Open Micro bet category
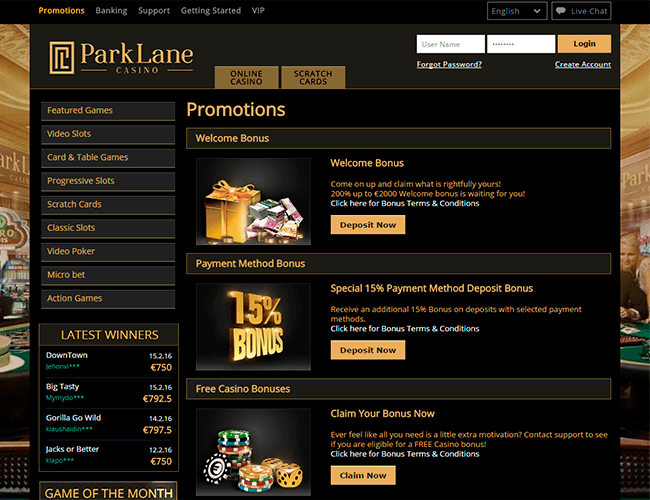Image resolution: width=650 pixels, height=500 pixels. click(x=108, y=275)
